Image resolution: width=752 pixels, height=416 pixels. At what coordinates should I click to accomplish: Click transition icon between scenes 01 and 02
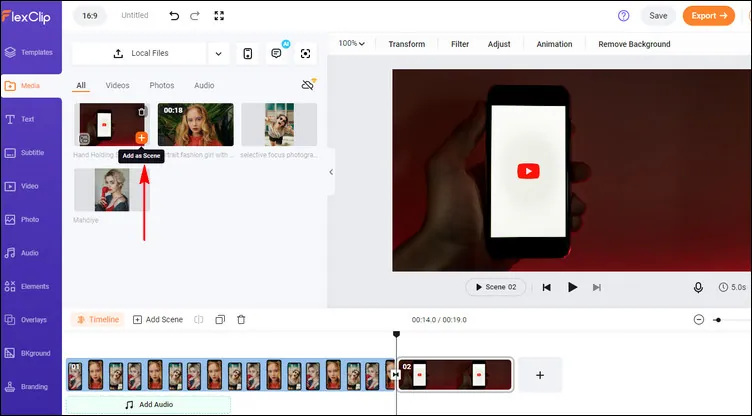coord(395,375)
